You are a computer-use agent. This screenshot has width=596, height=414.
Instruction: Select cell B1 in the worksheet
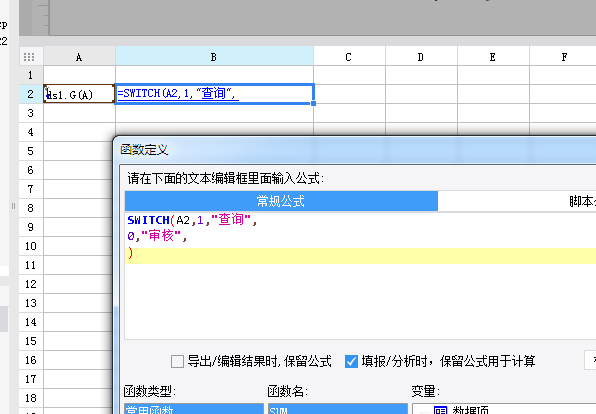[214, 75]
